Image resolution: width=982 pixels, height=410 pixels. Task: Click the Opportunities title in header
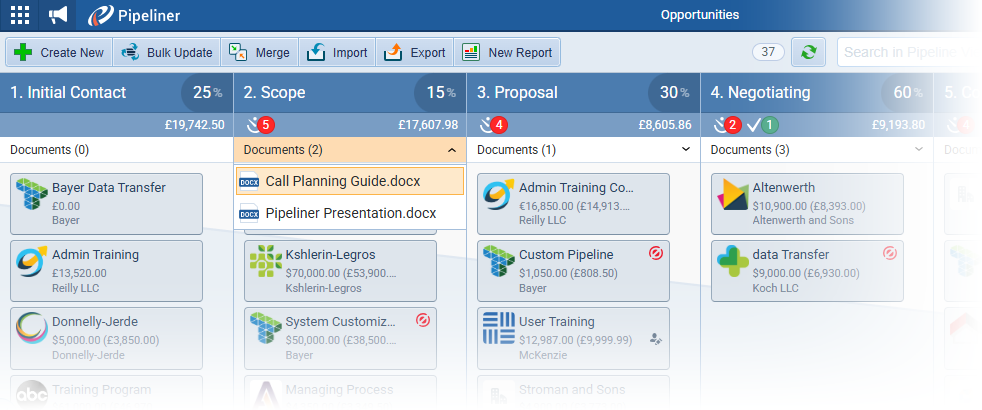coord(700,14)
